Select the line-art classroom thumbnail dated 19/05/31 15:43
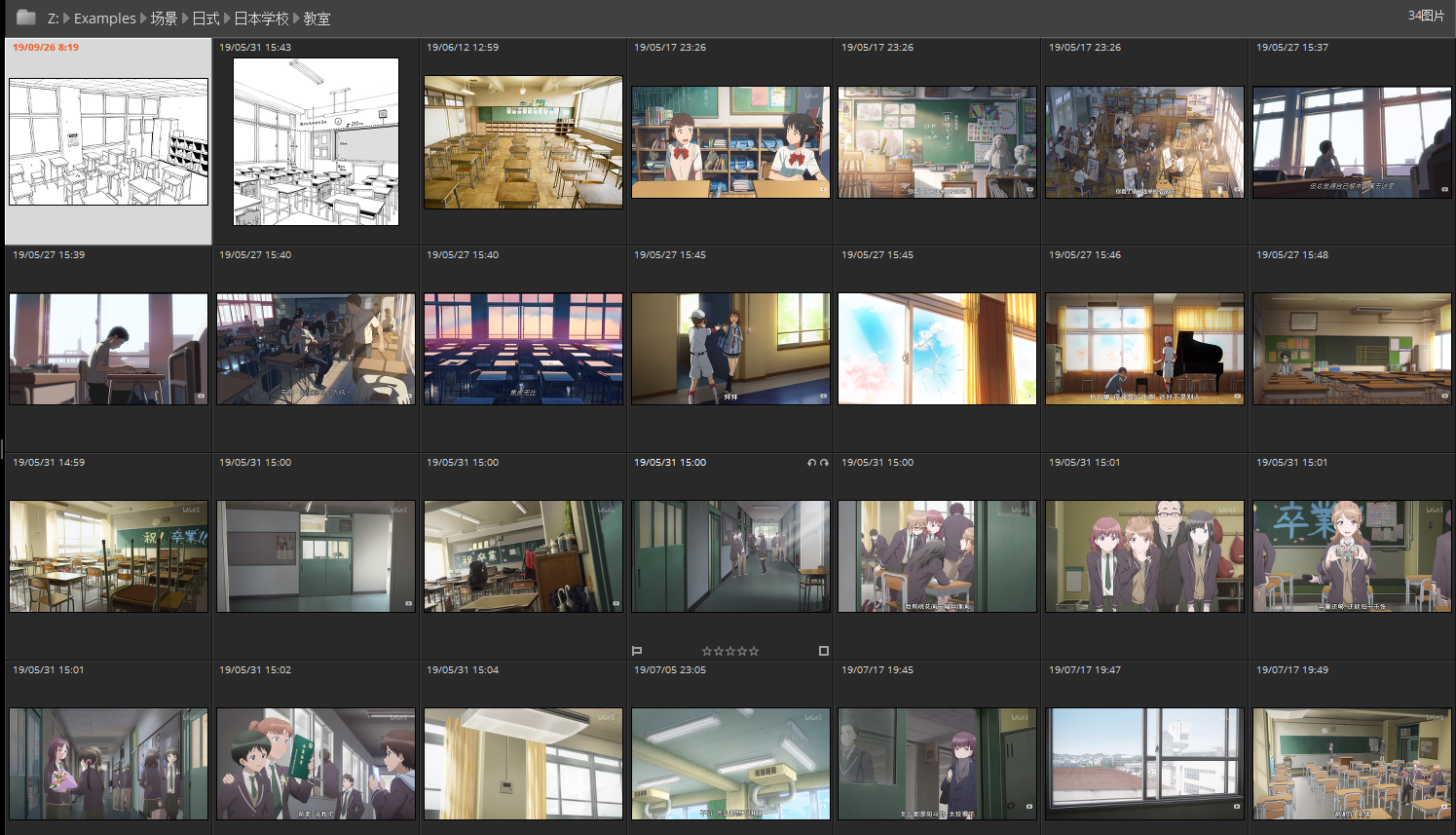 [316, 142]
